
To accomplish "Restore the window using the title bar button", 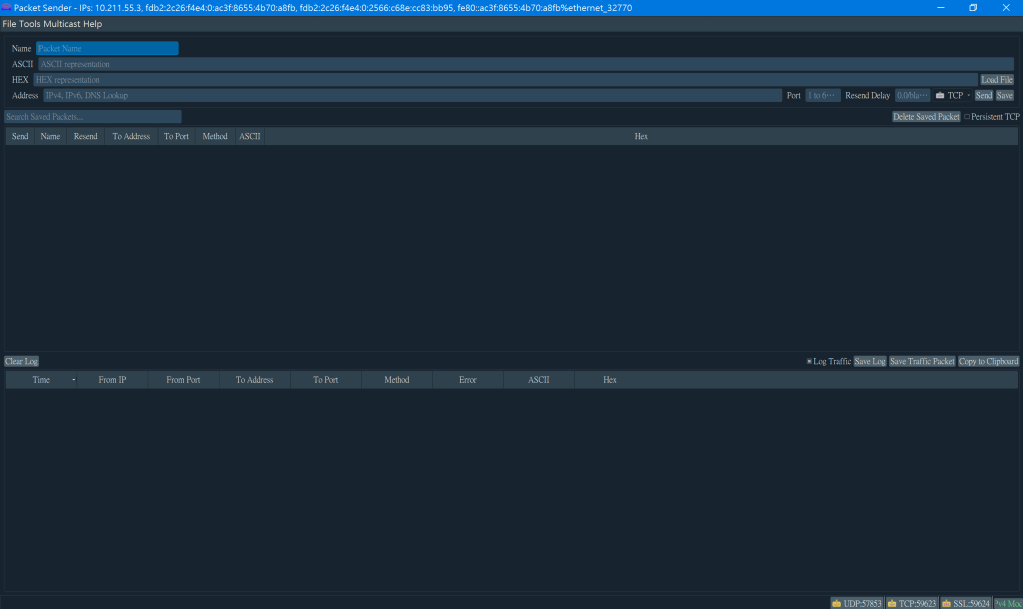I will click(x=973, y=7).
